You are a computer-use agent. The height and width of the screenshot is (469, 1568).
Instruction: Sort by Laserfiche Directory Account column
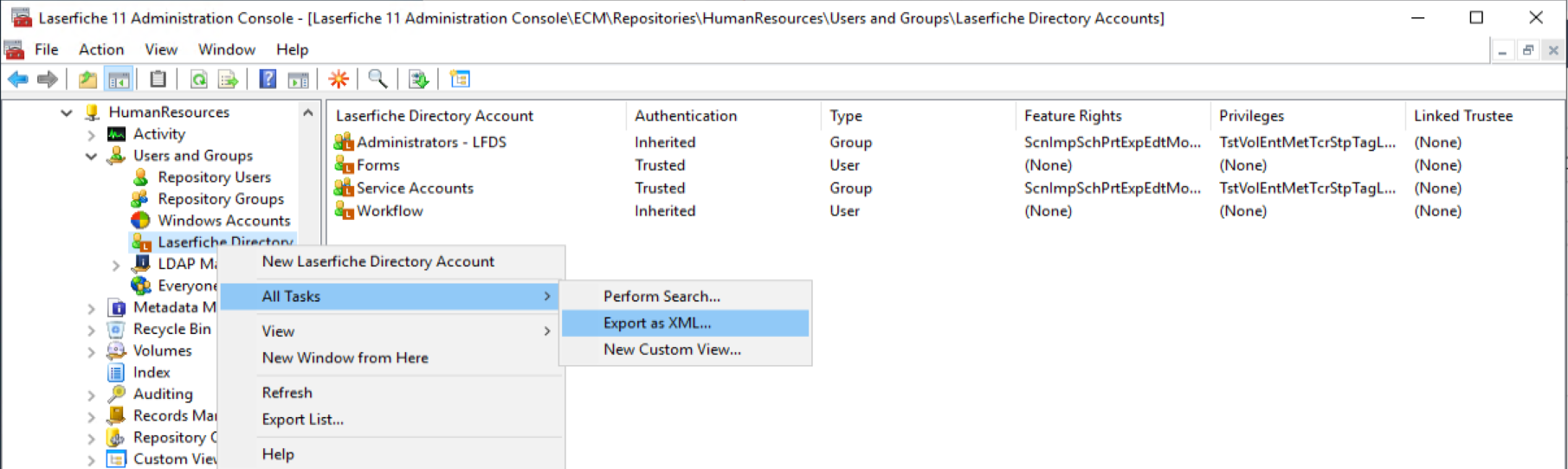coord(476,115)
